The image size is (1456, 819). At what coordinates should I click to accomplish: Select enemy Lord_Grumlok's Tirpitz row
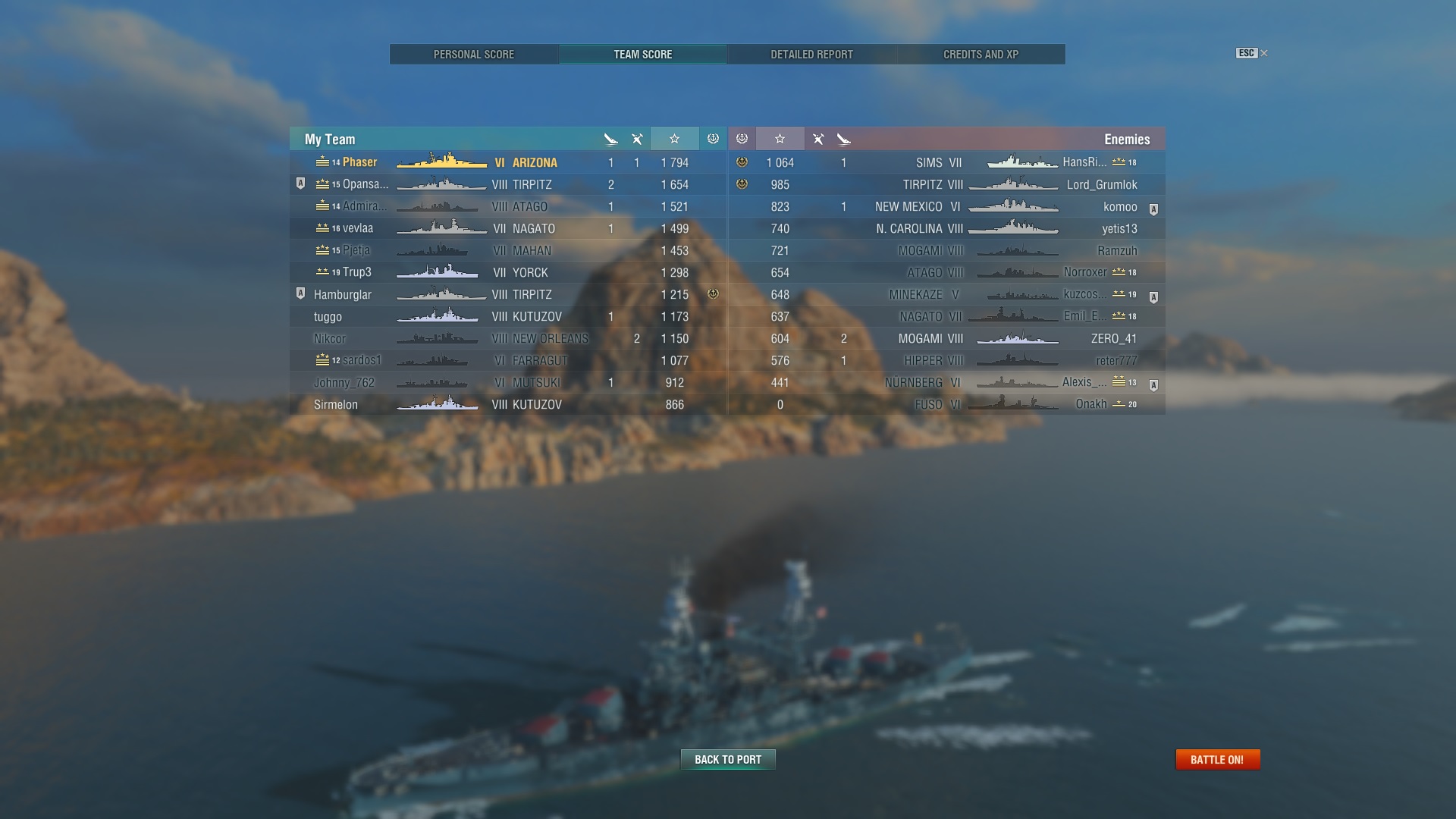click(x=946, y=184)
